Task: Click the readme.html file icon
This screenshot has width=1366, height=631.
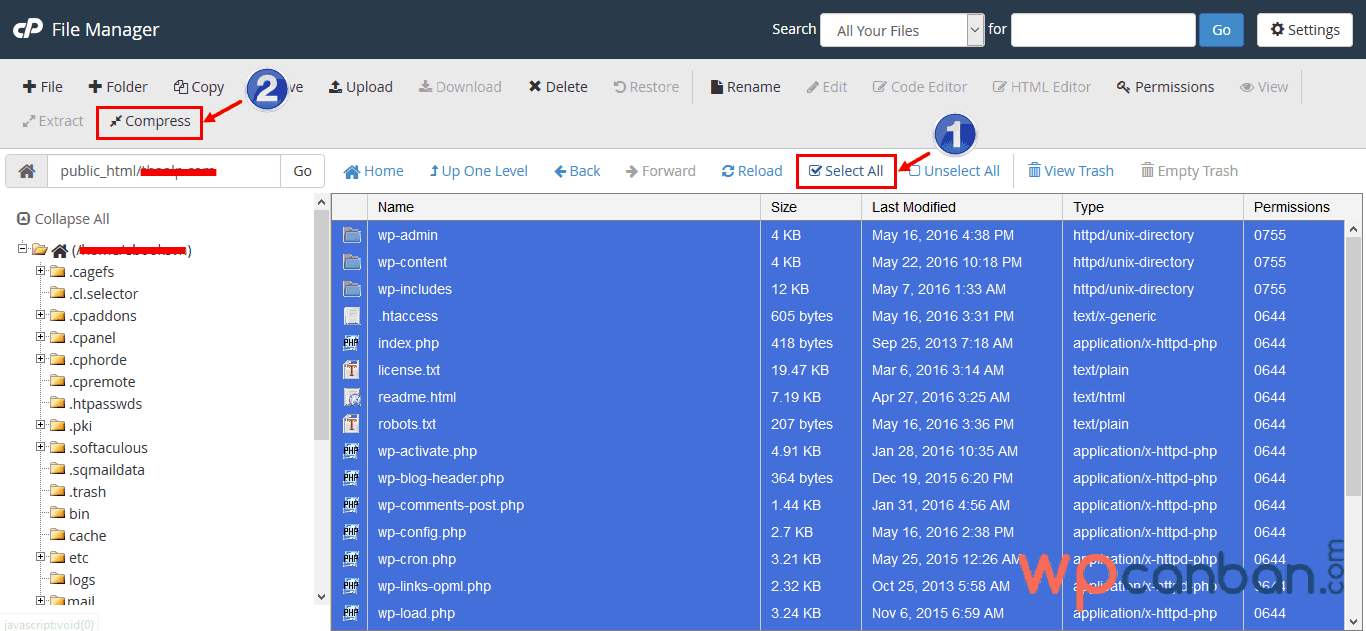Action: (x=351, y=397)
